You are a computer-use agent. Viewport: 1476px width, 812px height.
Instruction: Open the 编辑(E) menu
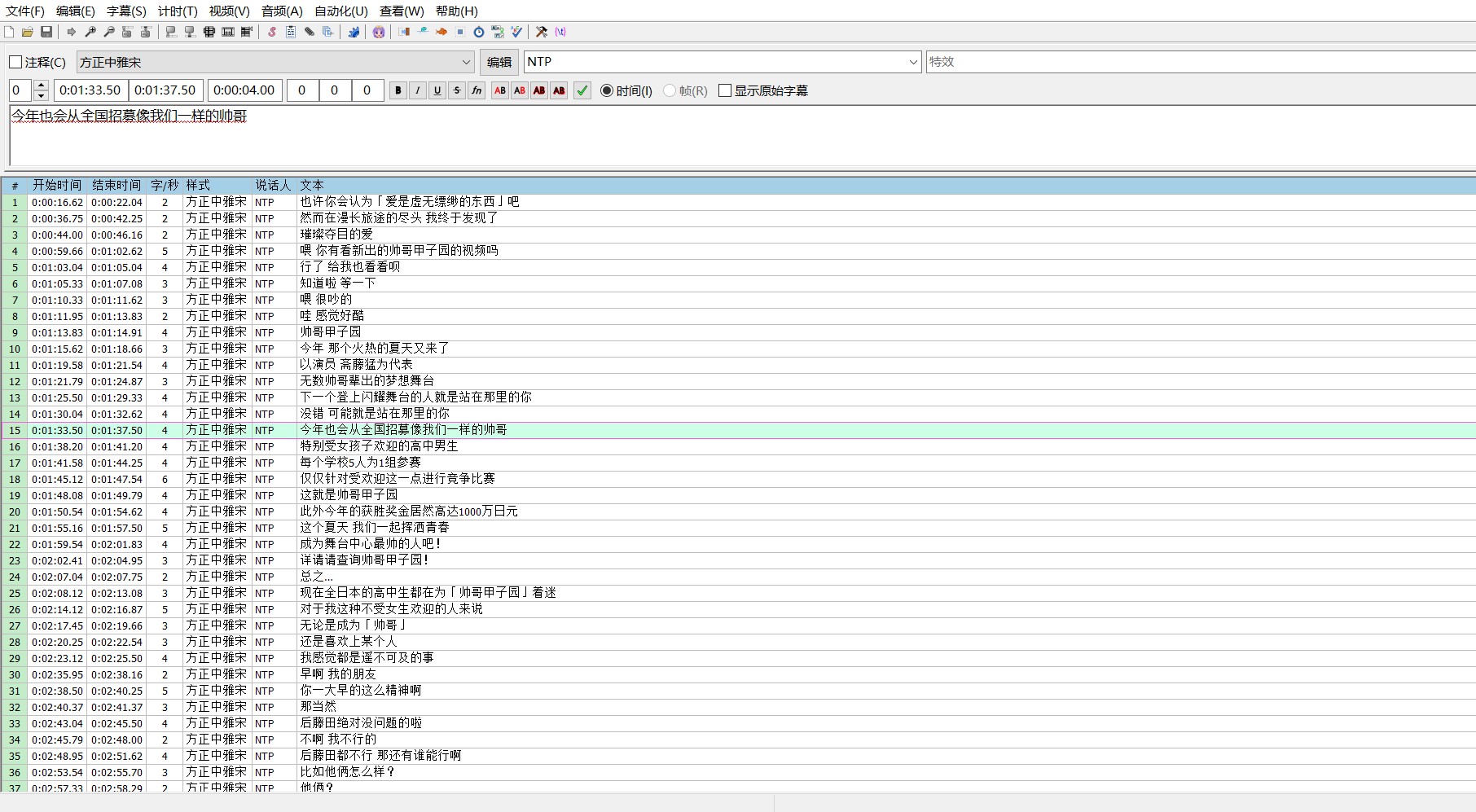coord(76,11)
